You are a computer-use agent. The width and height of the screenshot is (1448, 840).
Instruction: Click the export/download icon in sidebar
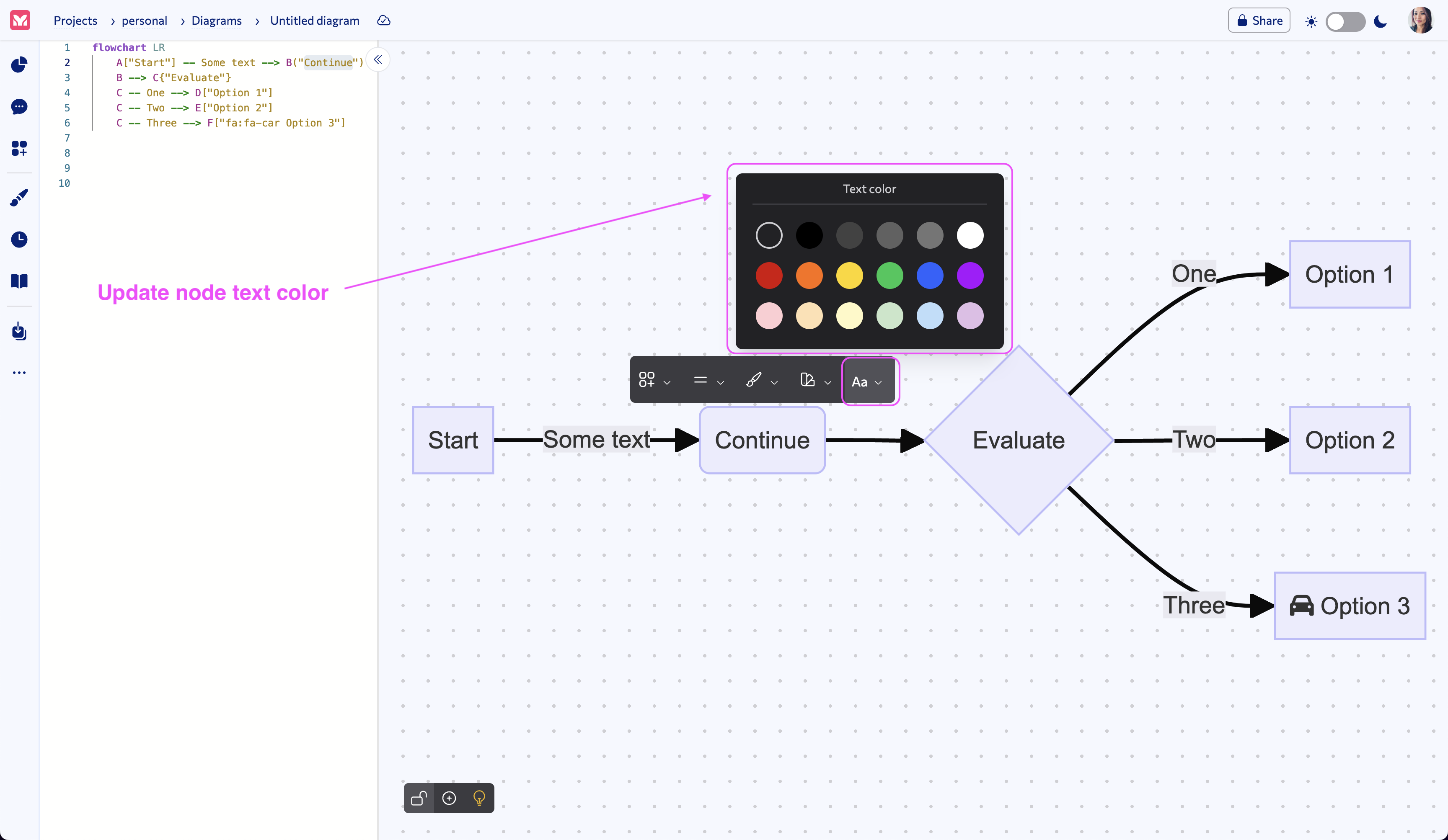[x=19, y=331]
